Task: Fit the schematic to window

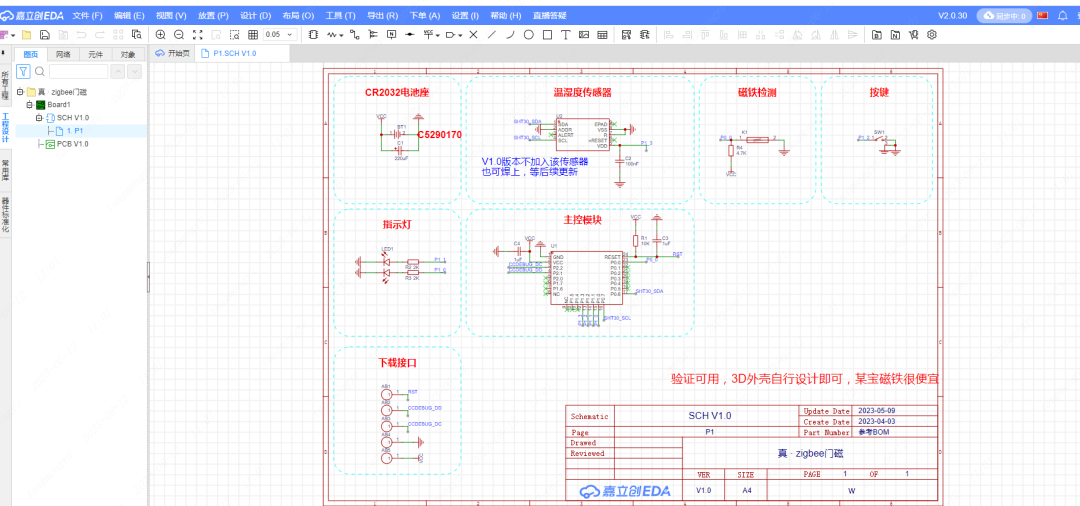Action: tap(198, 34)
